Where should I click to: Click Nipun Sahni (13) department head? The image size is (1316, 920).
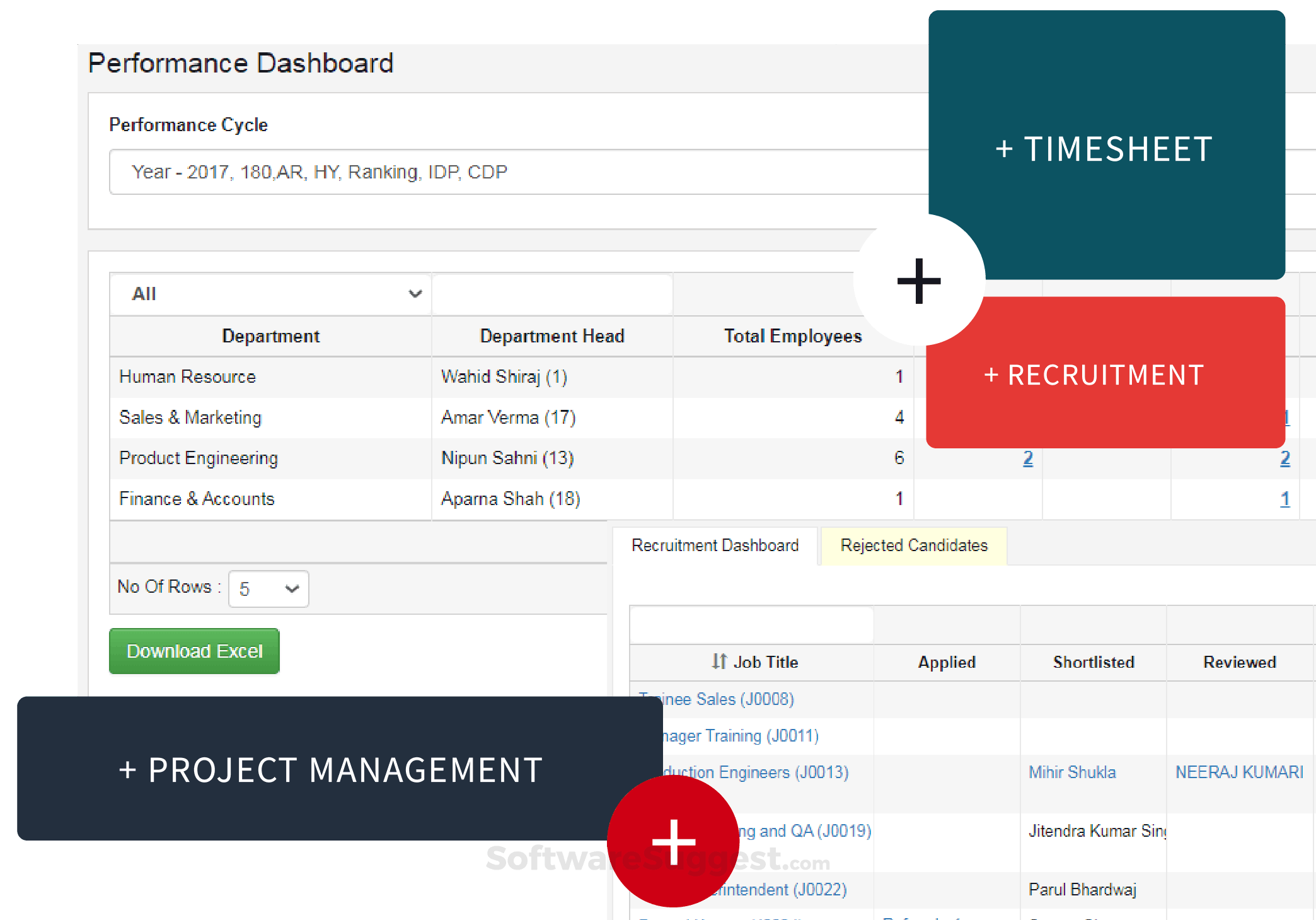pos(507,458)
